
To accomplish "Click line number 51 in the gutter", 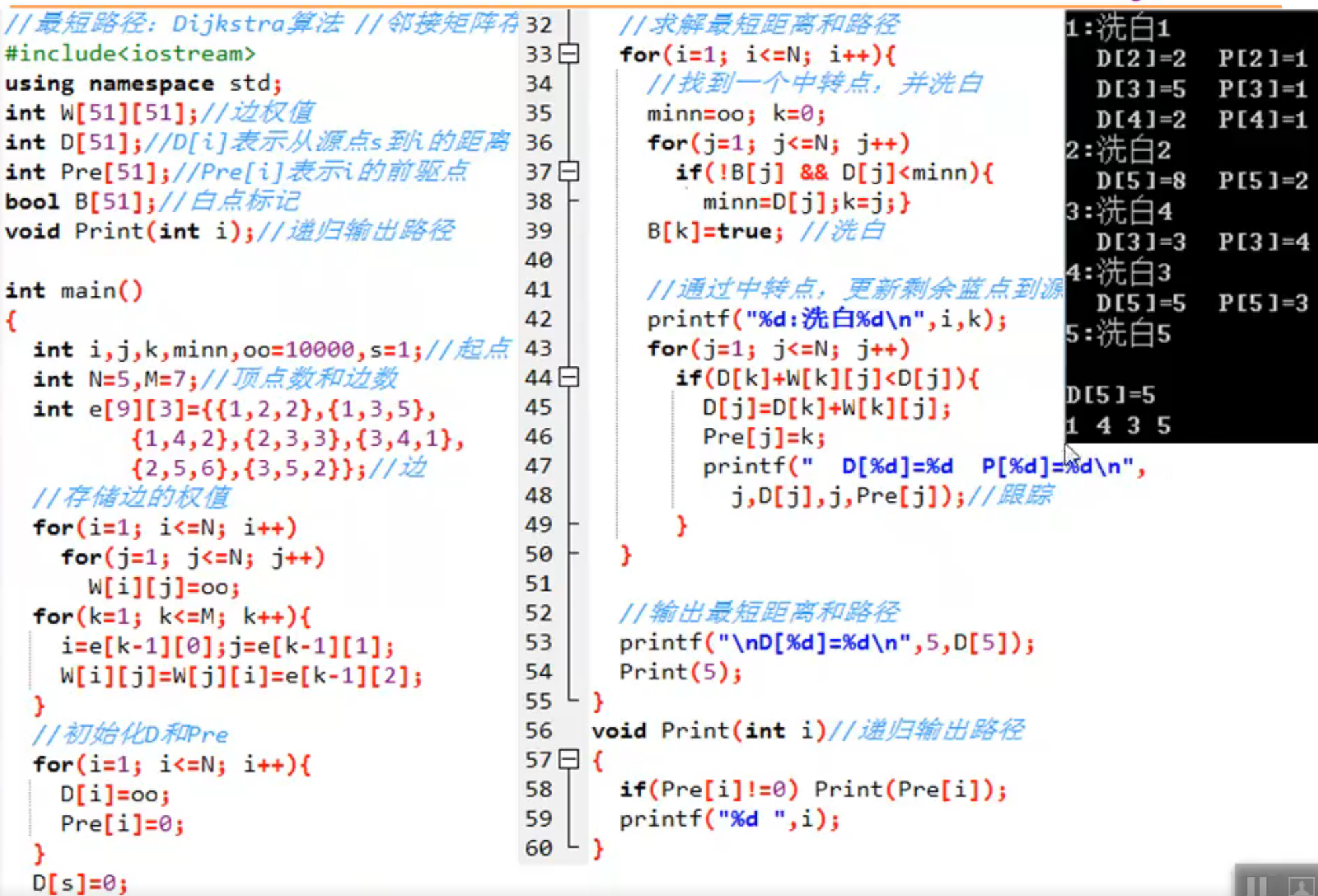I will point(539,583).
